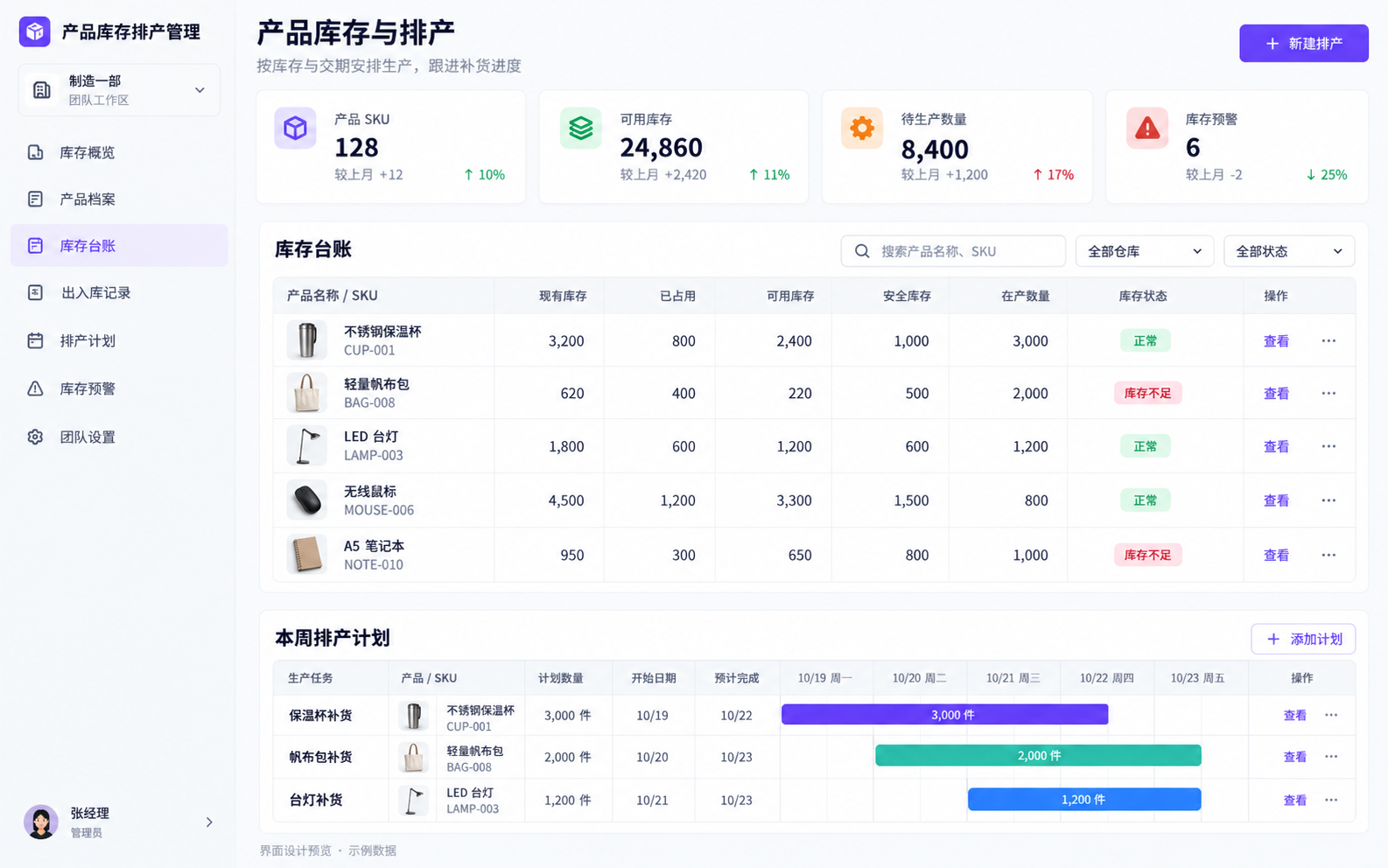
Task: Click the green available stock layers icon
Action: coord(581,128)
